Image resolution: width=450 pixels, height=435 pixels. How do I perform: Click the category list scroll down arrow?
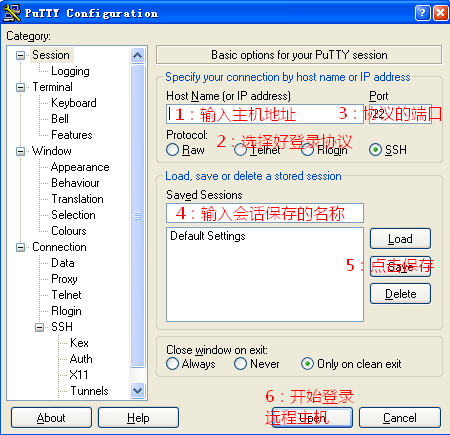[138, 390]
